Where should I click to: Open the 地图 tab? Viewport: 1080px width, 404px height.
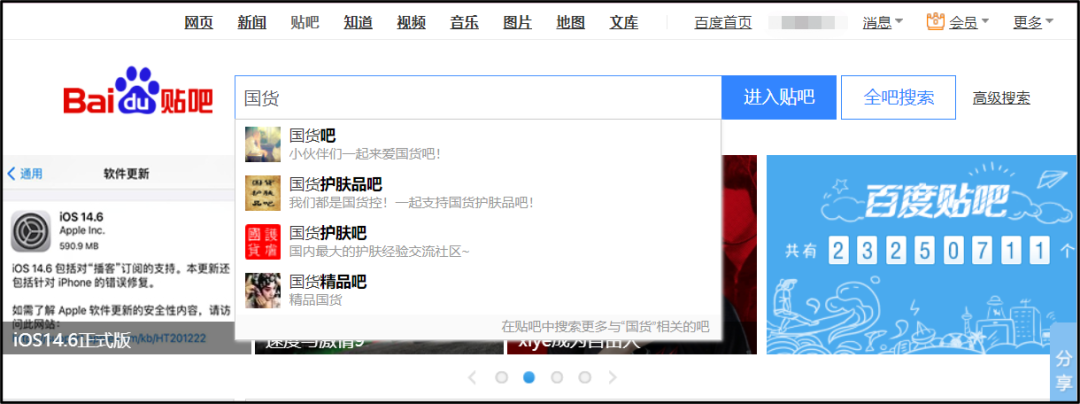pyautogui.click(x=570, y=23)
